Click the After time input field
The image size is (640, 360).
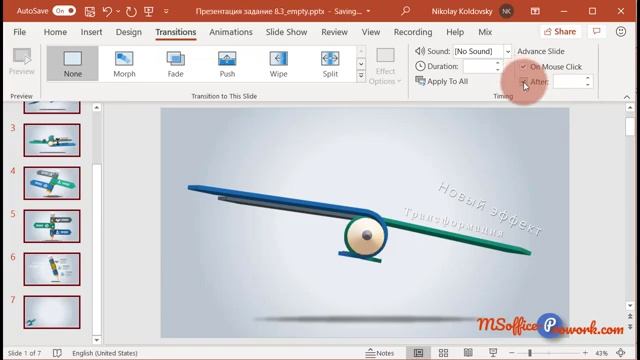point(569,82)
